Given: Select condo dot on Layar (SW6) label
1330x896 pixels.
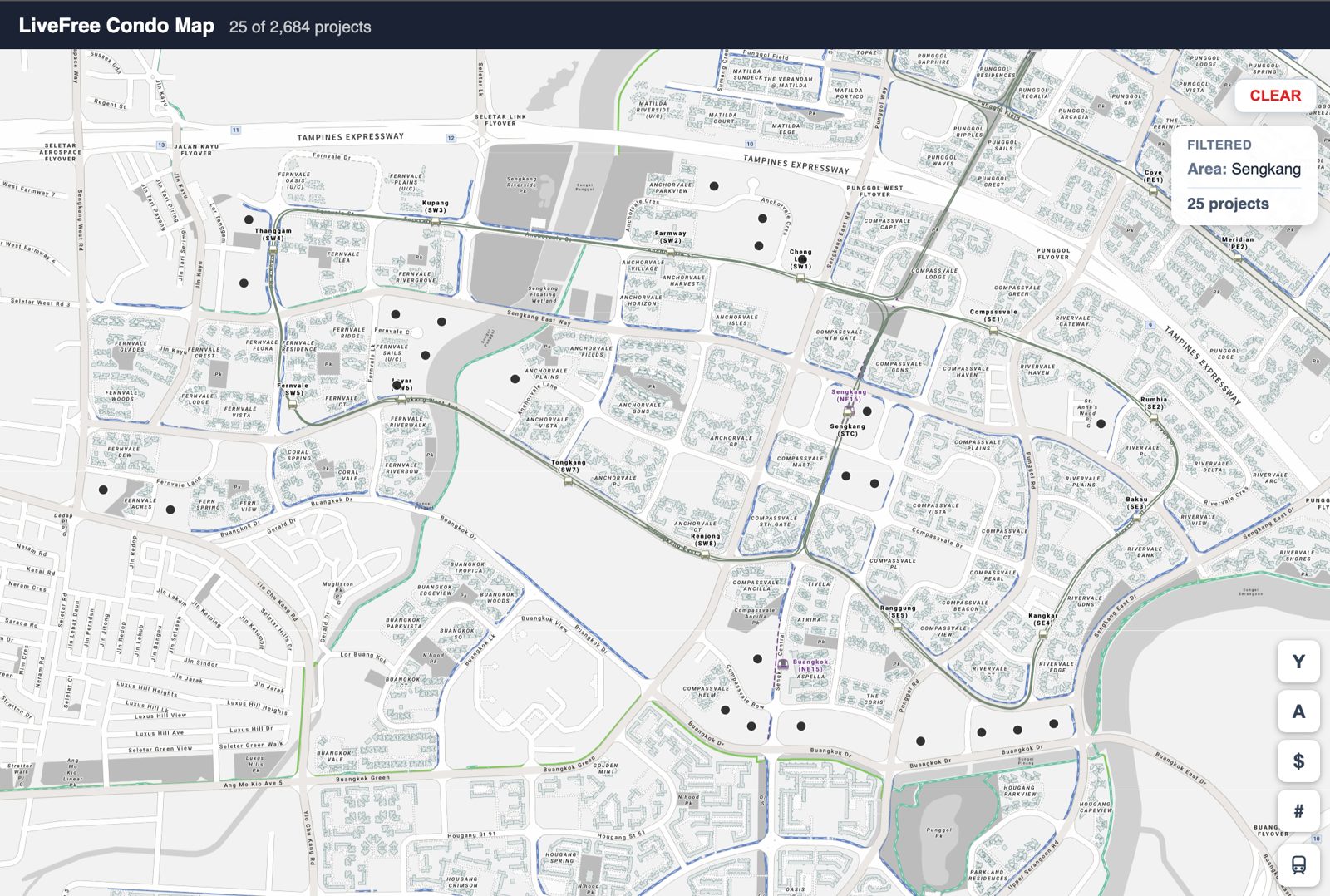Looking at the screenshot, I should click(397, 385).
